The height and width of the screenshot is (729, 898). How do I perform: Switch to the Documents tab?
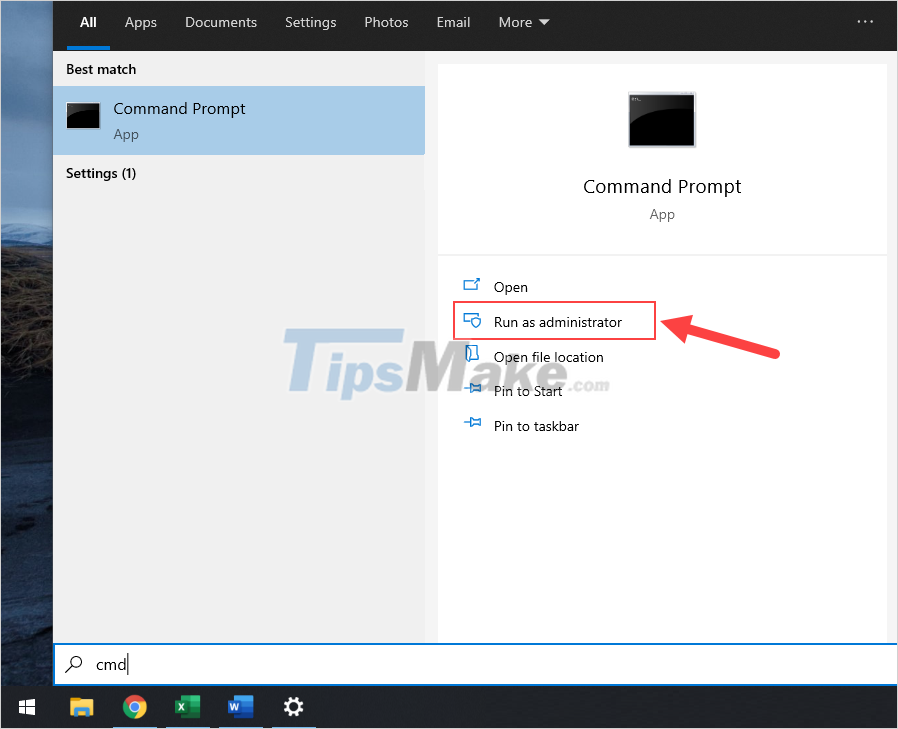coord(221,22)
